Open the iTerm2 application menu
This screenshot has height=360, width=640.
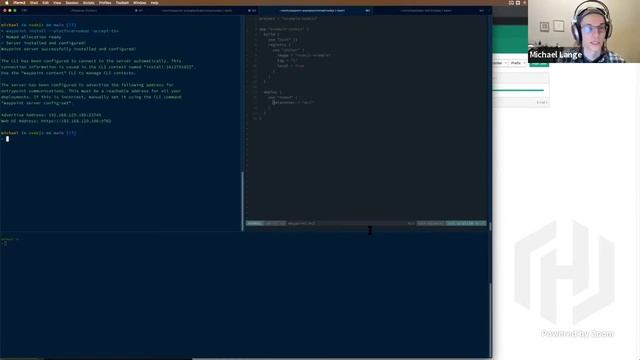[x=19, y=3]
